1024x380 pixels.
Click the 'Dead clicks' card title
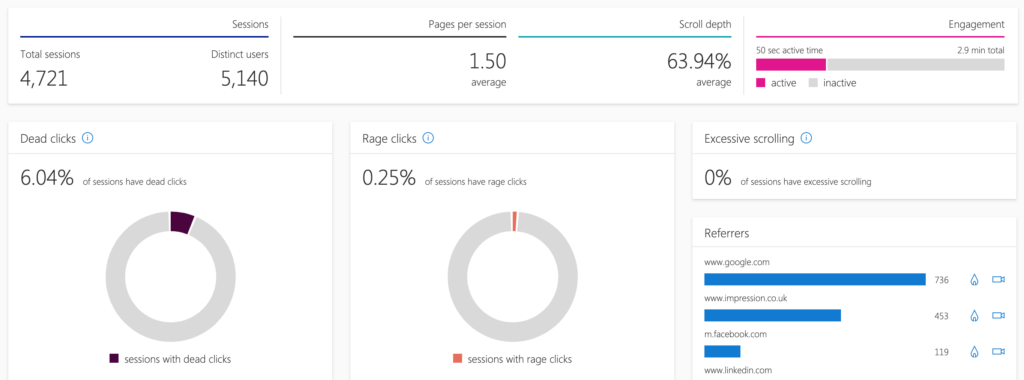click(x=48, y=138)
